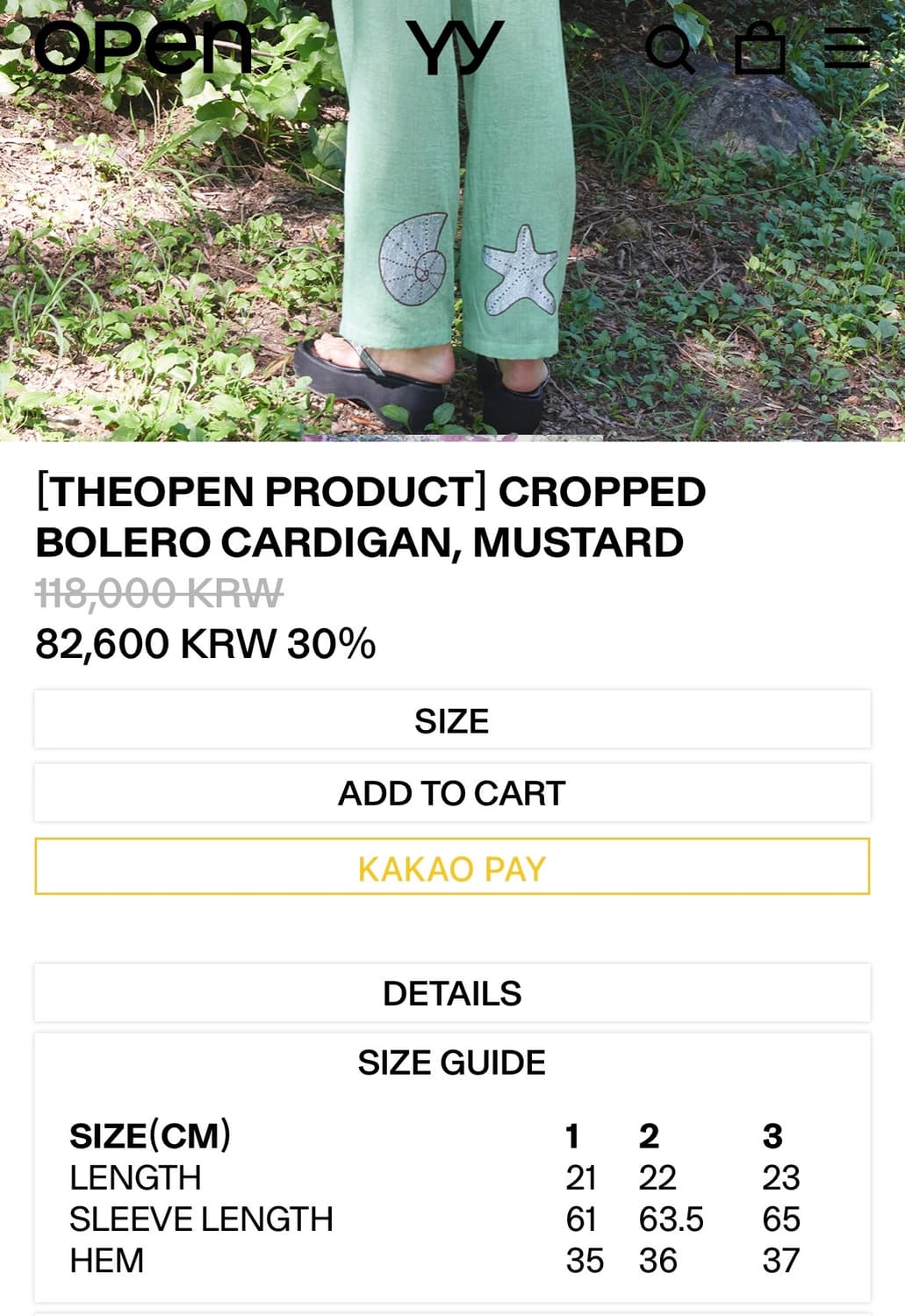Collapse the SIZE GUIDE section
This screenshot has width=905, height=1316.
pos(452,1062)
